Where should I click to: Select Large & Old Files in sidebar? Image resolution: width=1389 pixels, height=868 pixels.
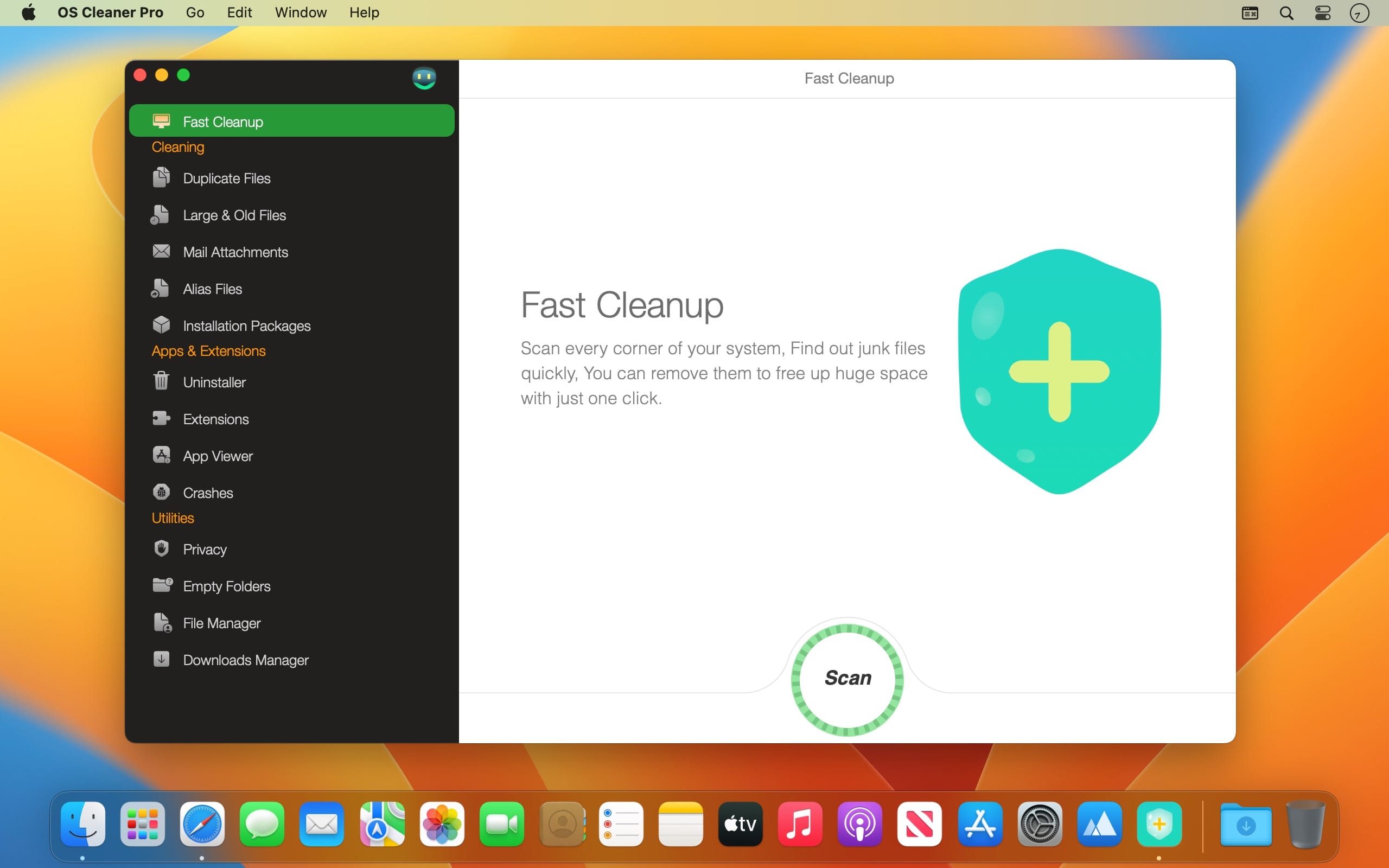(x=234, y=215)
